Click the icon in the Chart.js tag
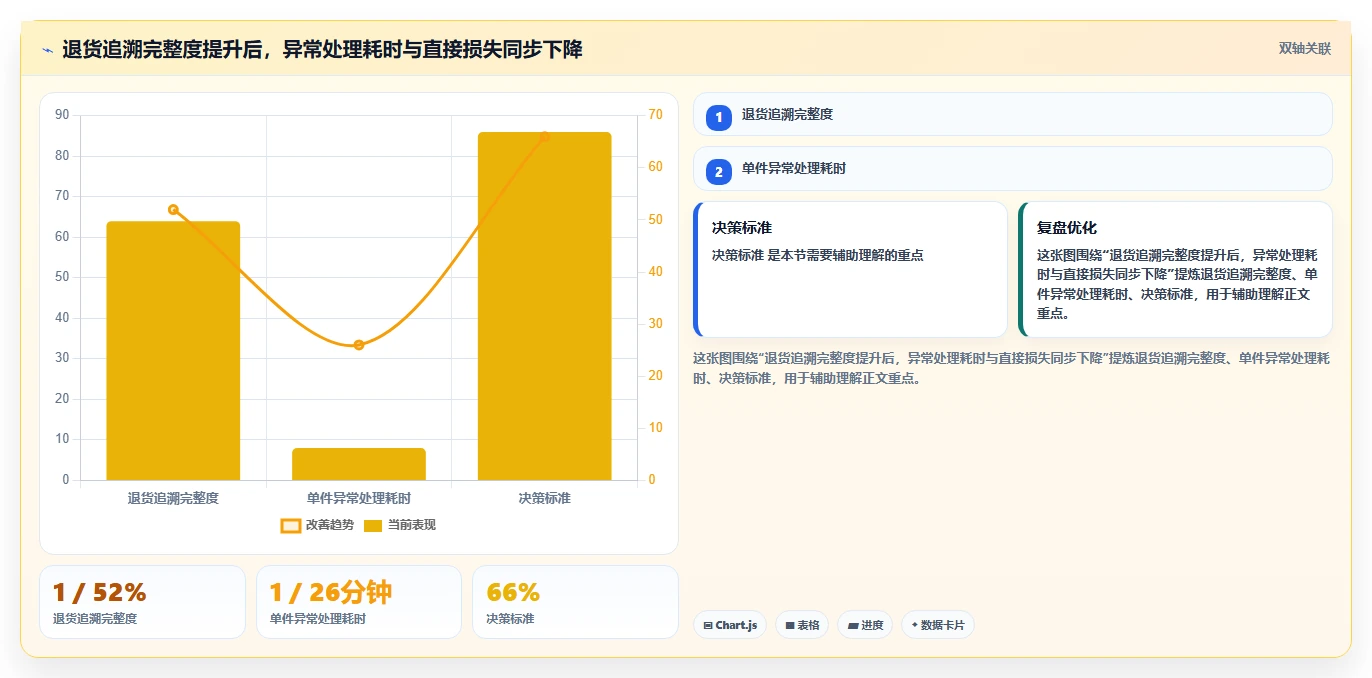This screenshot has height=678, width=1372. (x=708, y=626)
